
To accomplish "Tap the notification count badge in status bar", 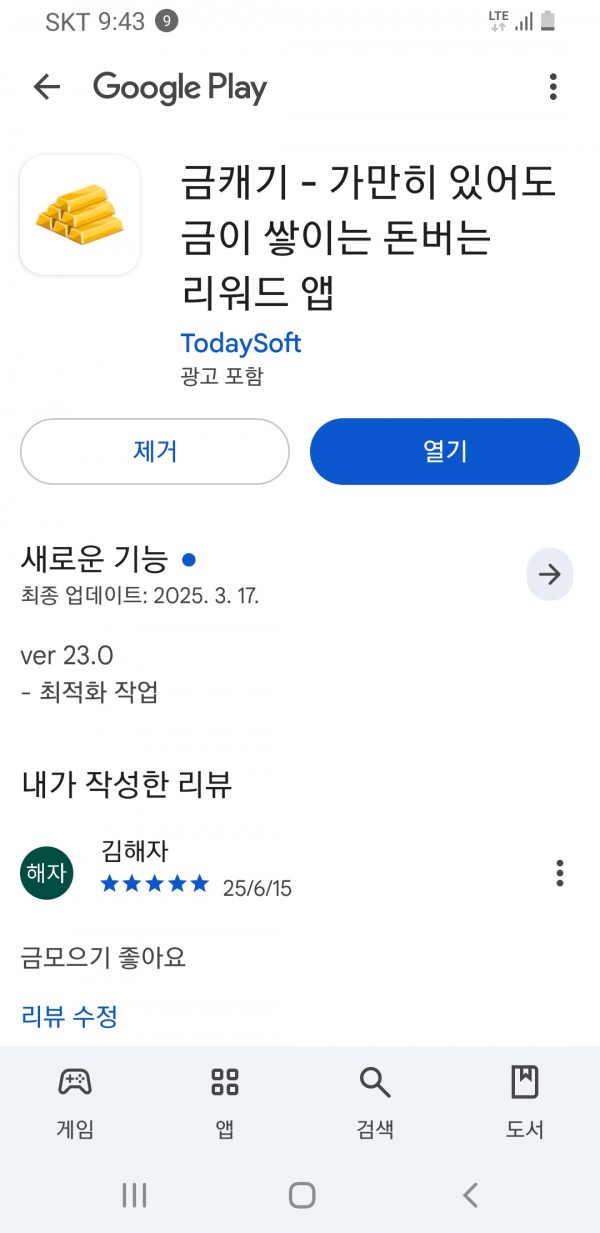I will (167, 21).
